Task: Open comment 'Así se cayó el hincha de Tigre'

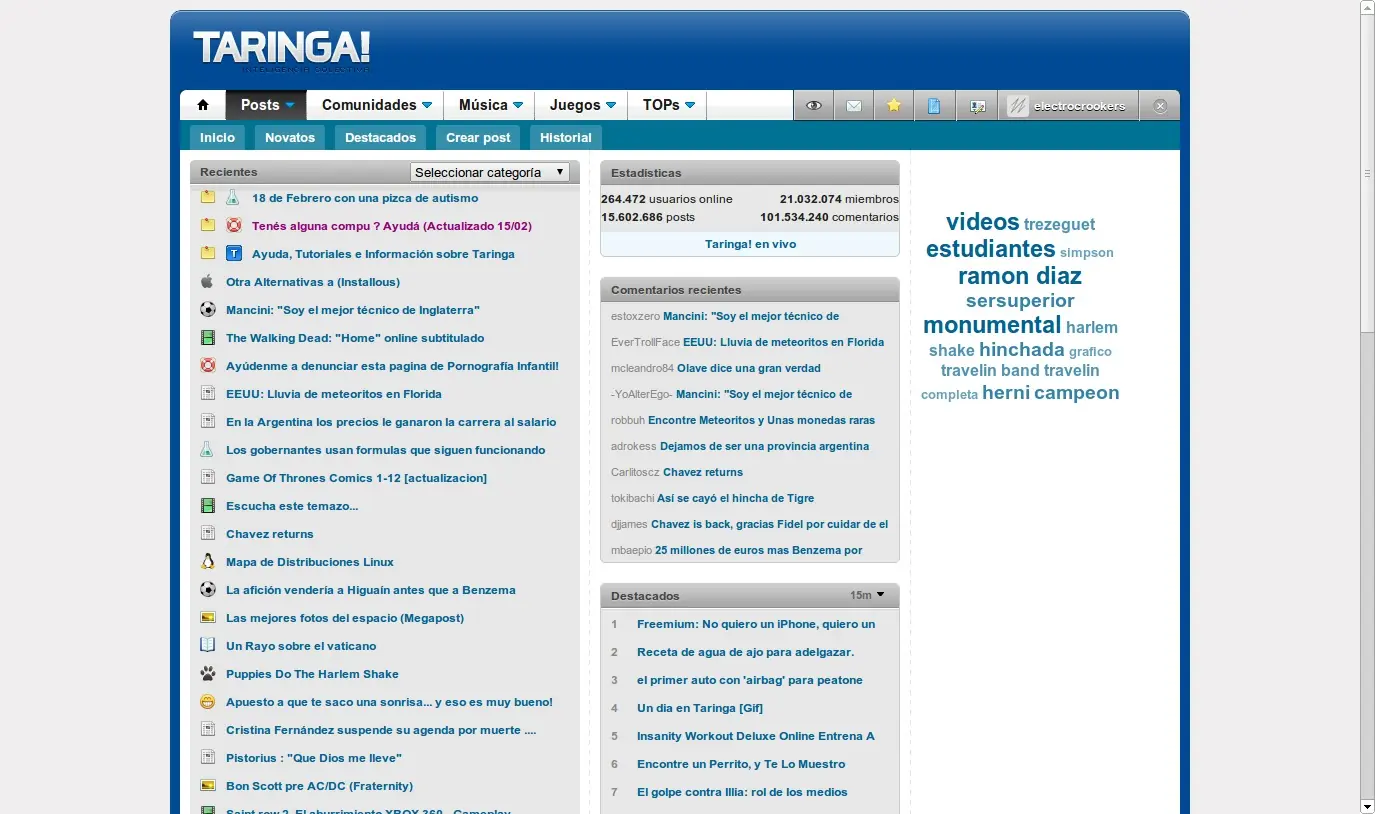Action: pos(736,498)
